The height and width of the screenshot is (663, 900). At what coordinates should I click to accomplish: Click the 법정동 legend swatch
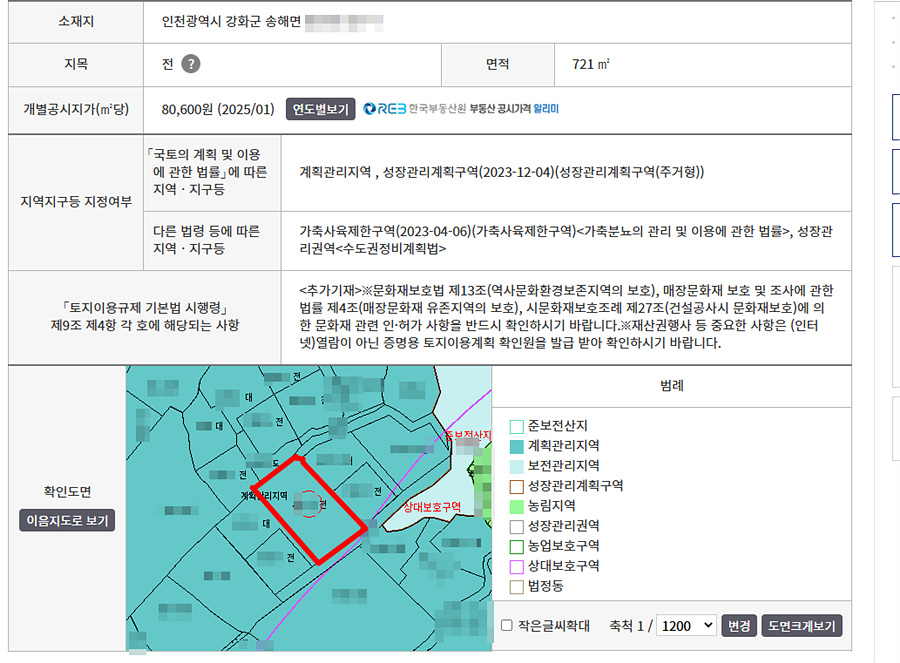[517, 587]
